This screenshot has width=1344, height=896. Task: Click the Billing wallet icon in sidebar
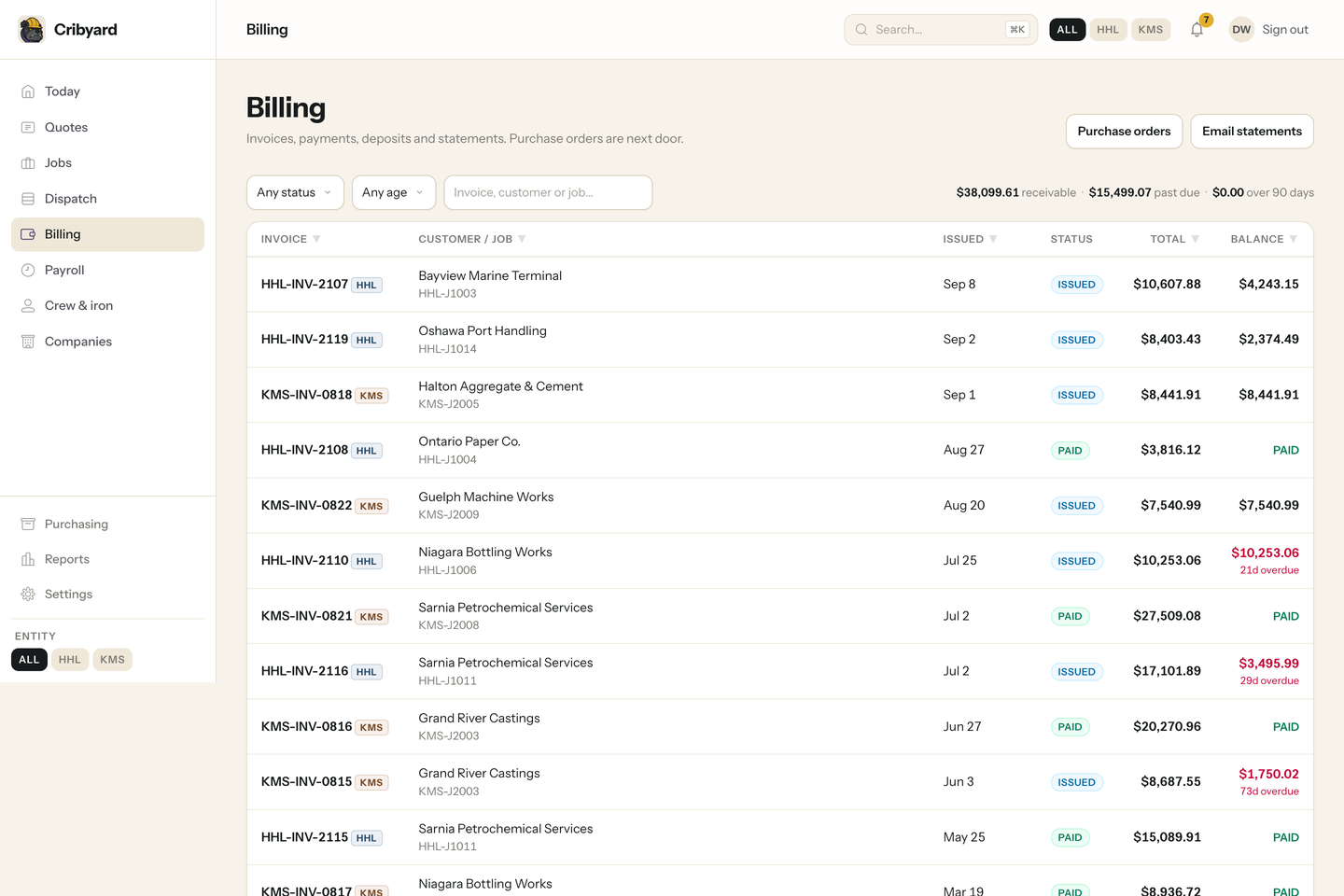point(28,234)
